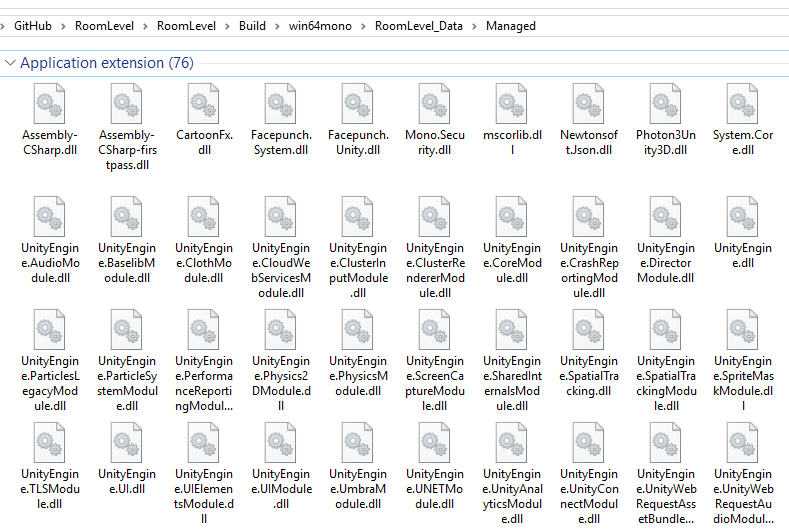Click the Managed breadcrumb segment
Image resolution: width=789 pixels, height=530 pixels.
(x=511, y=26)
